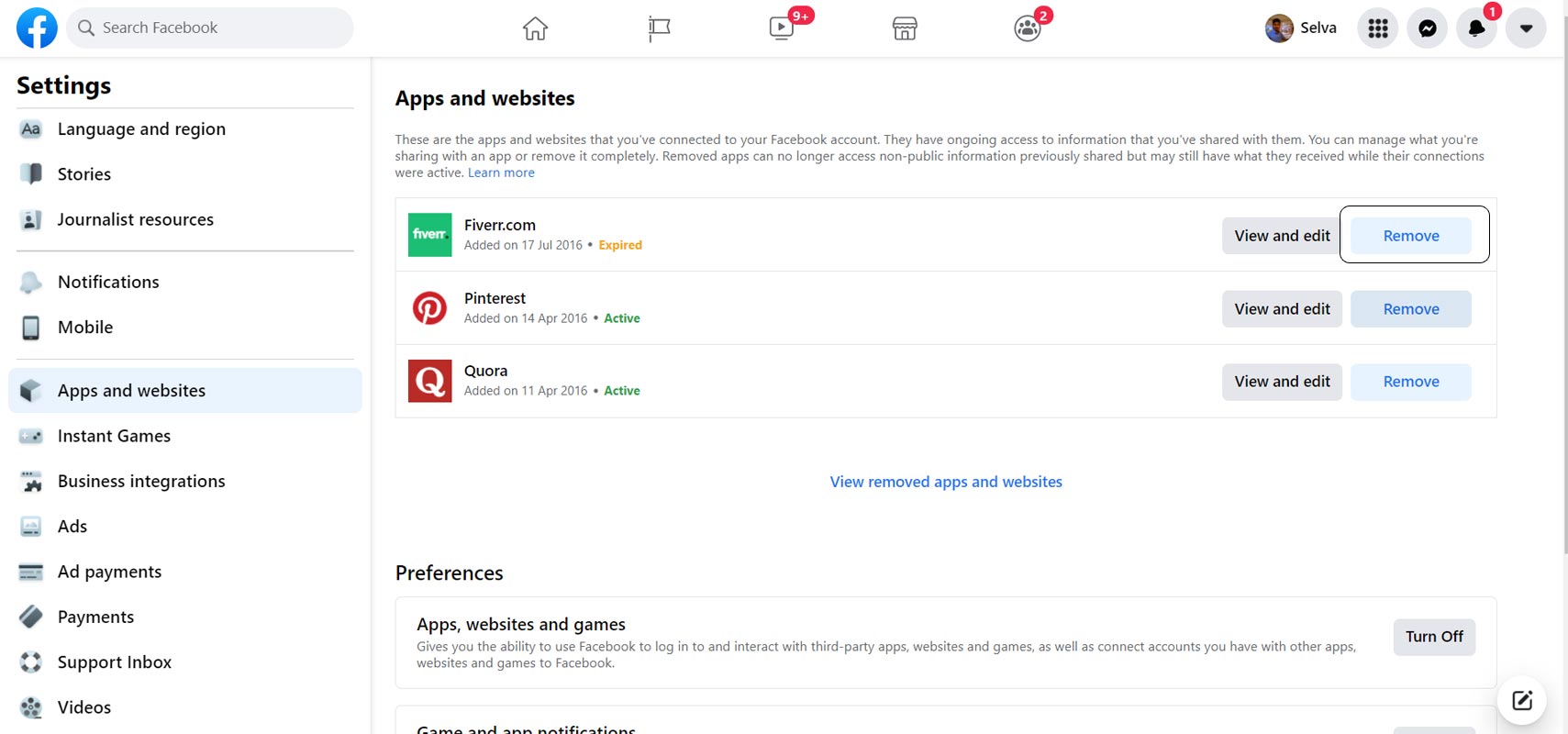Expand the account dropdown arrow
This screenshot has height=734, width=1568.
click(x=1526, y=28)
